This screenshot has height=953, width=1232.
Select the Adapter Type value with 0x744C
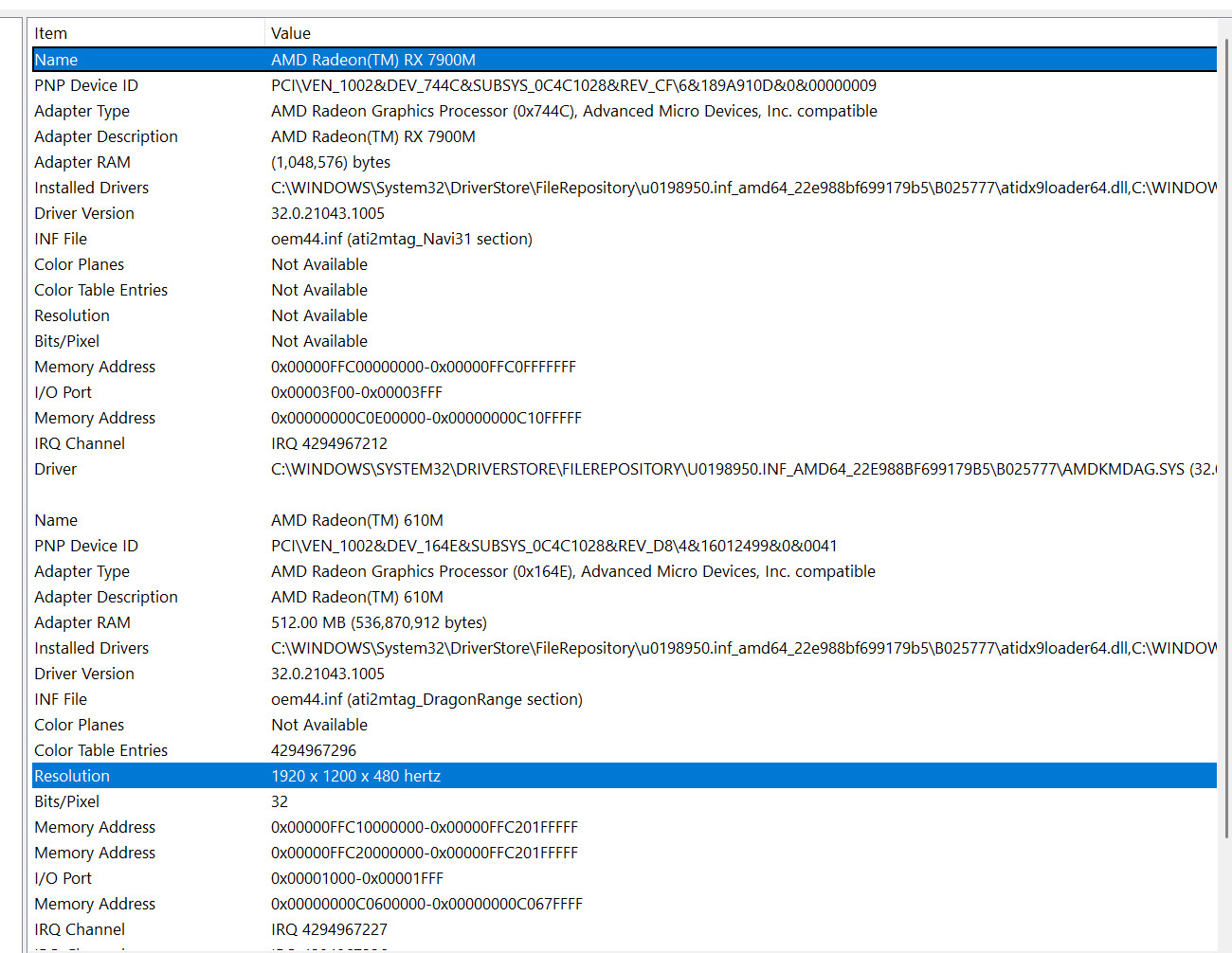(x=574, y=111)
